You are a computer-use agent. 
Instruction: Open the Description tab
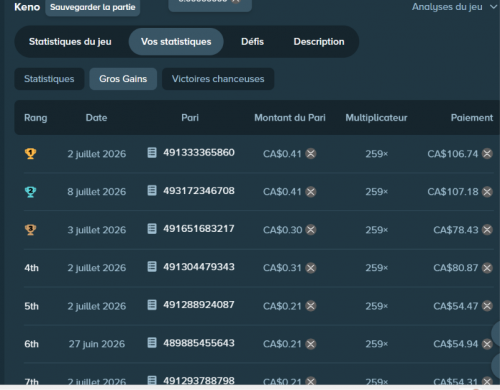click(x=319, y=42)
